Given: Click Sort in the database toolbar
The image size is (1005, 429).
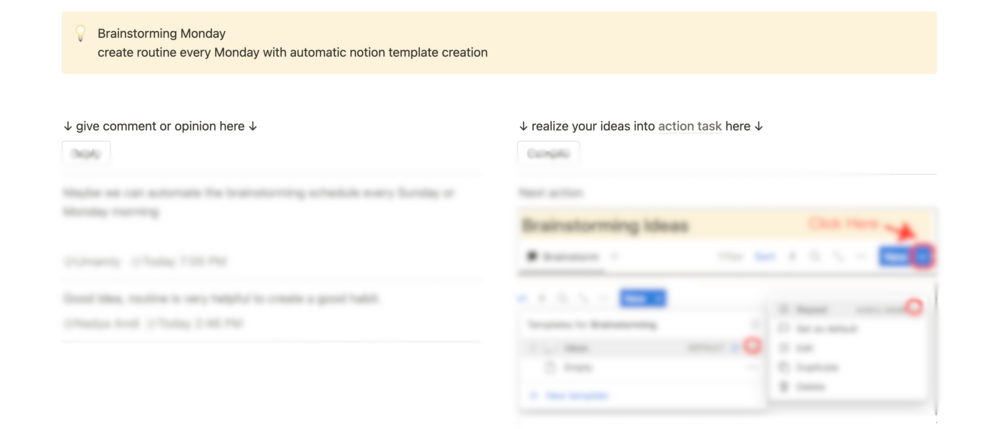Looking at the screenshot, I should 765,257.
